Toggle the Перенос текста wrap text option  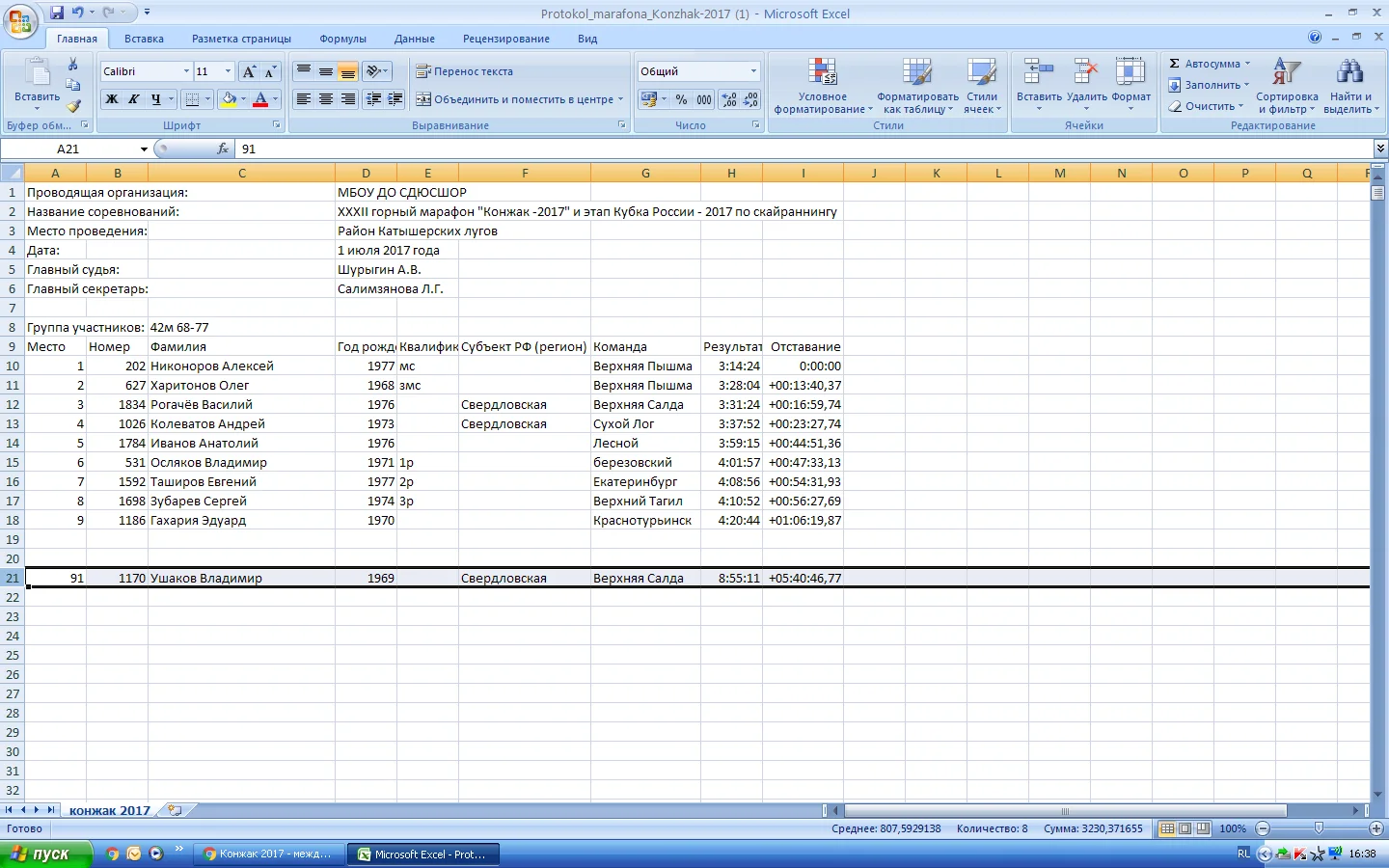464,71
